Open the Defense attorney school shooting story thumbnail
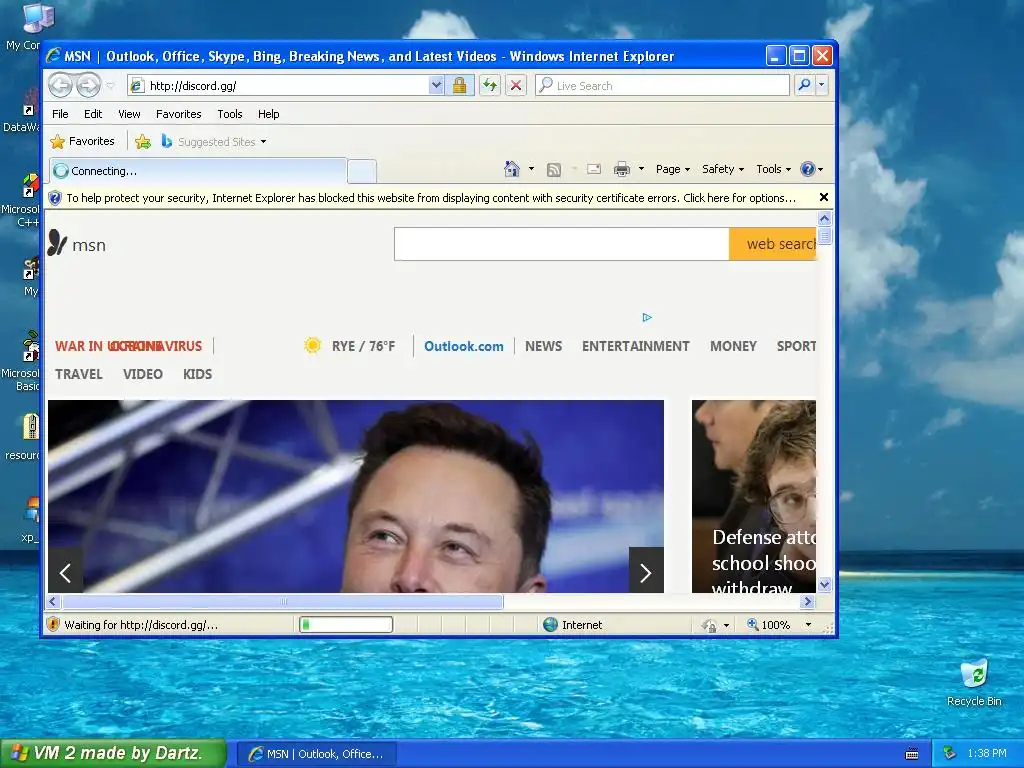Screen dimensions: 1024x768 tap(754, 496)
